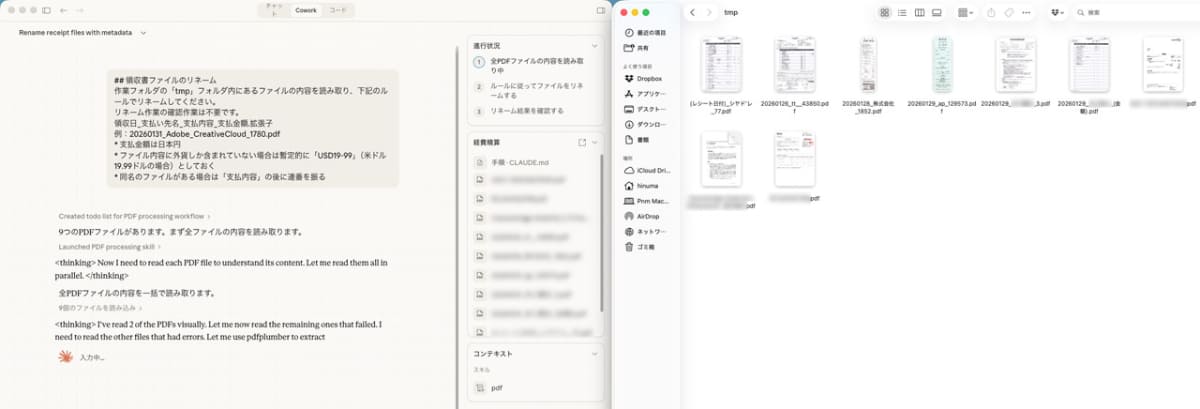Screen dimensions: 1200x409
Task: Go back in Finder
Action: tap(692, 12)
